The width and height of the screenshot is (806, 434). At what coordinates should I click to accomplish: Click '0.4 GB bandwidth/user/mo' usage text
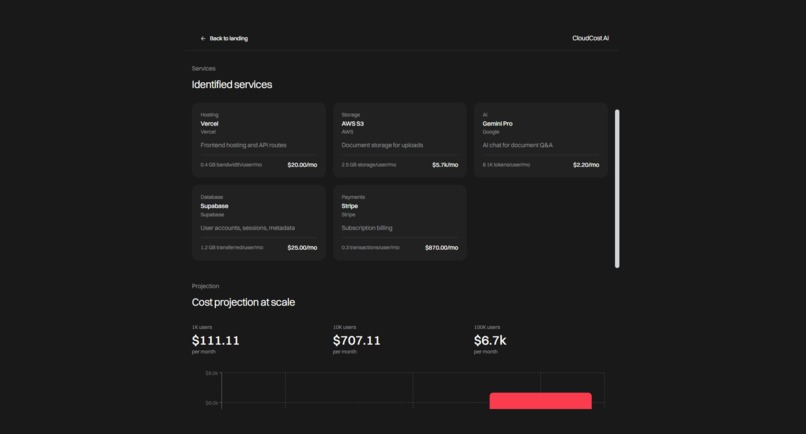231,165
